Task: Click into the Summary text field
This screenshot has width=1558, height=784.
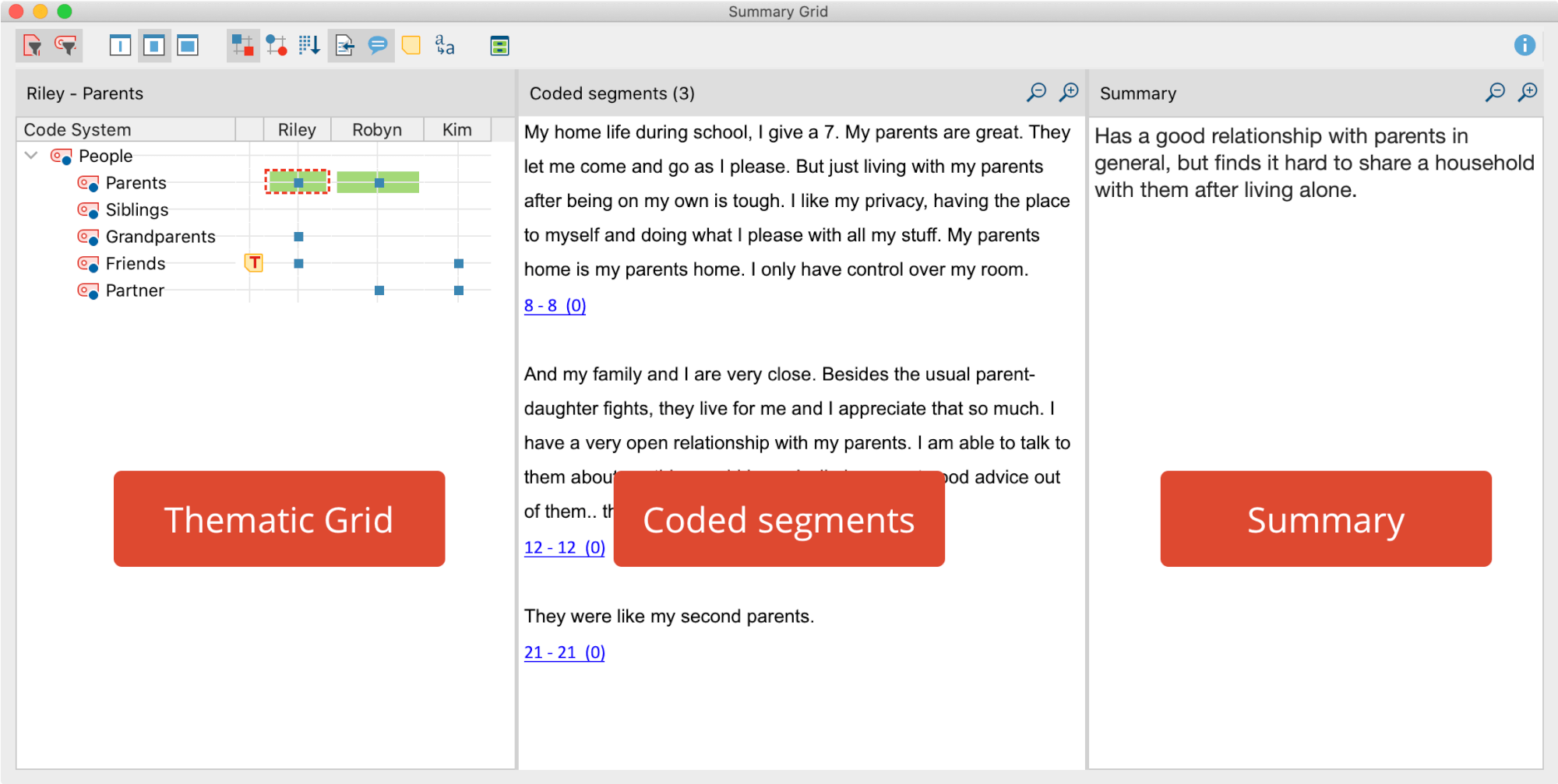Action: (x=1315, y=442)
